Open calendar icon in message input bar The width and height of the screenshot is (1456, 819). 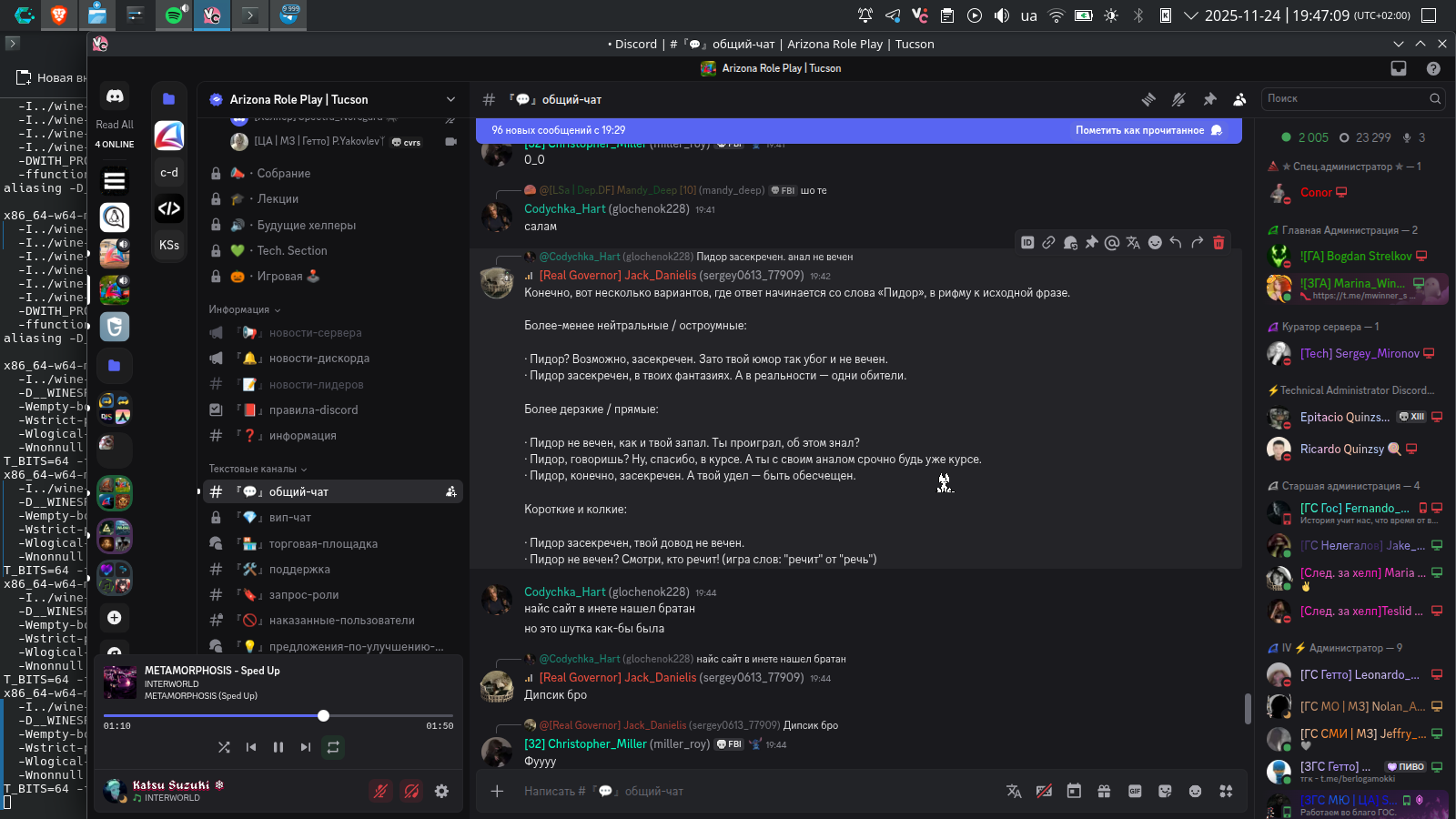tap(1074, 791)
